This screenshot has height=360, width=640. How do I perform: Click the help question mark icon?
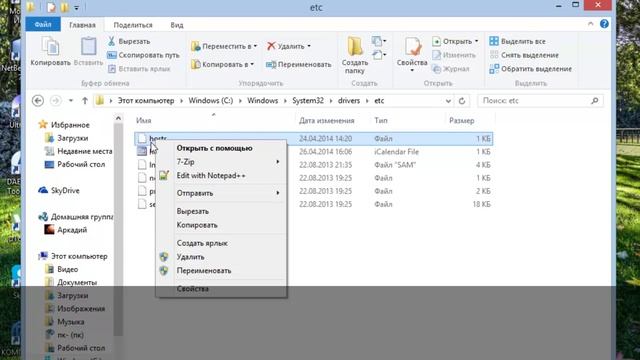[604, 24]
